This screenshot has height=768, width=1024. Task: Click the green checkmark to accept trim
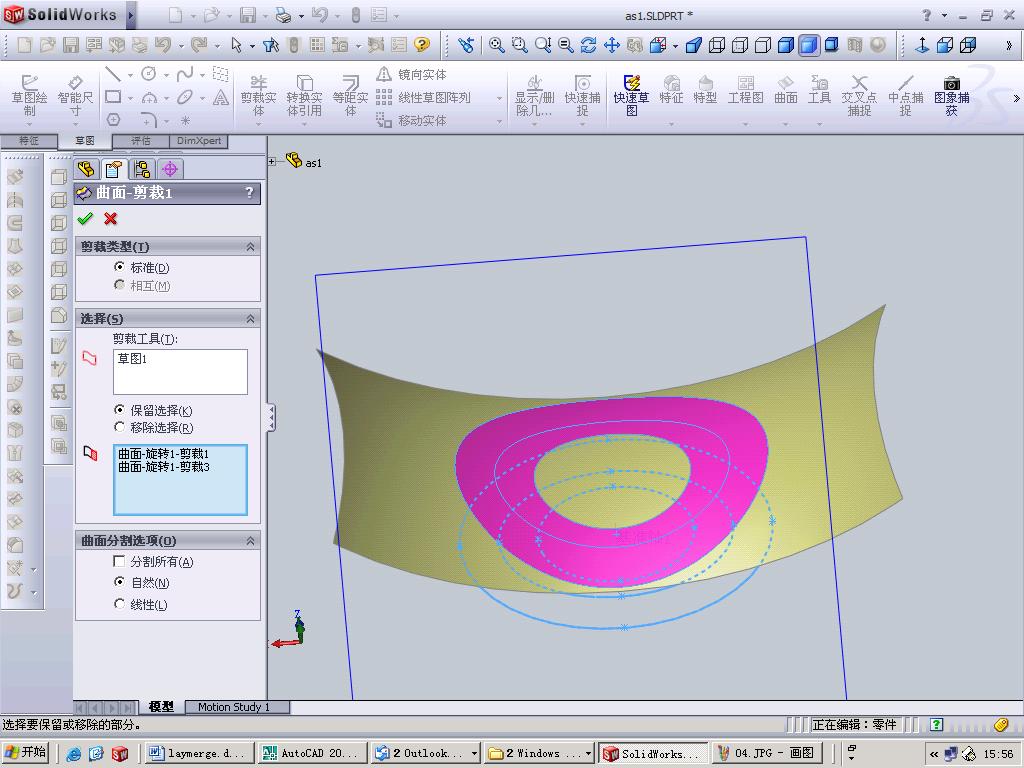click(x=85, y=219)
